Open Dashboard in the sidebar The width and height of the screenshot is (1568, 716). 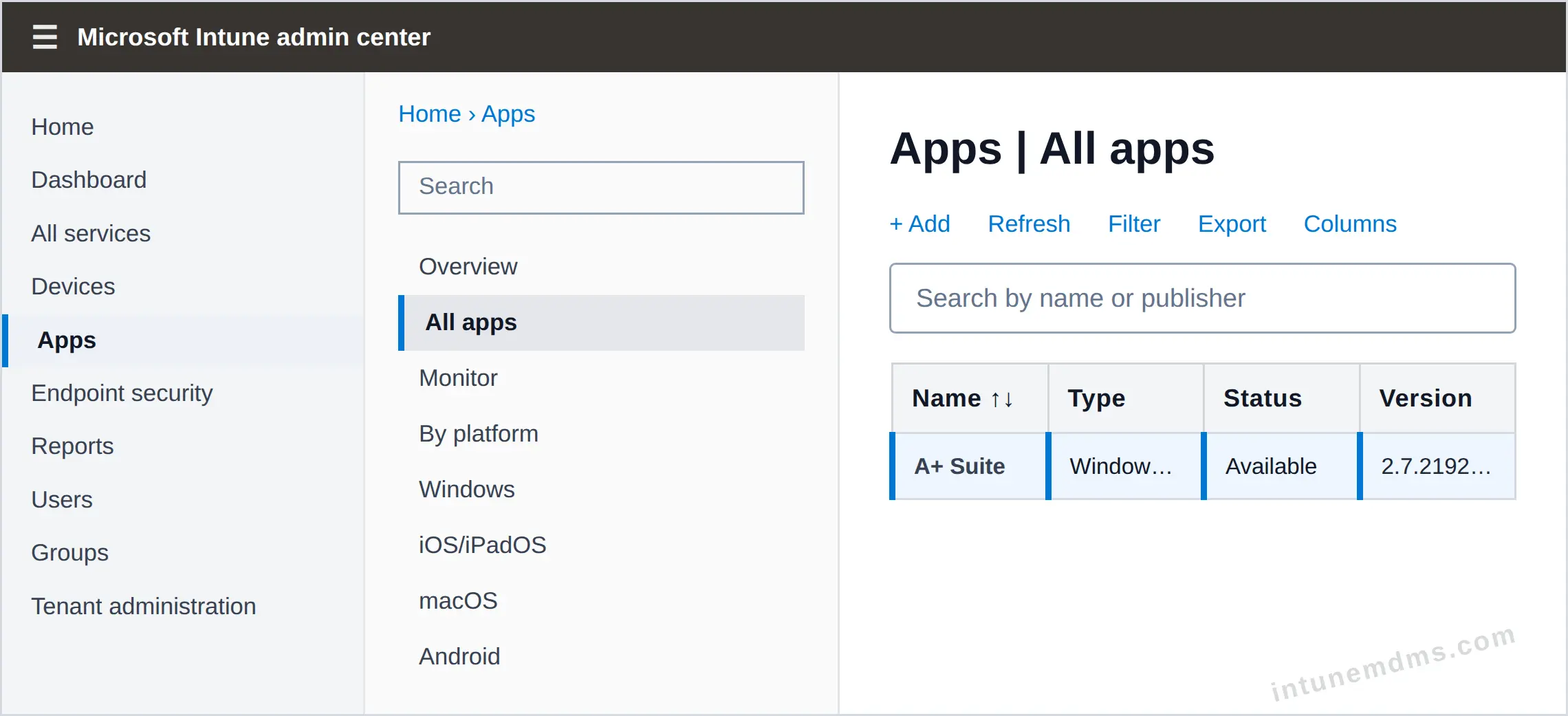(x=89, y=180)
